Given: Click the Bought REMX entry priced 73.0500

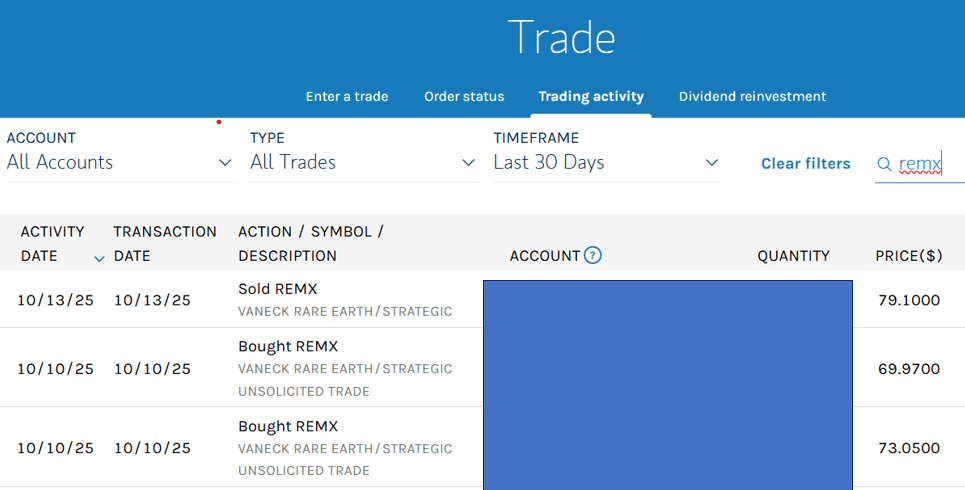Looking at the screenshot, I should (x=288, y=426).
